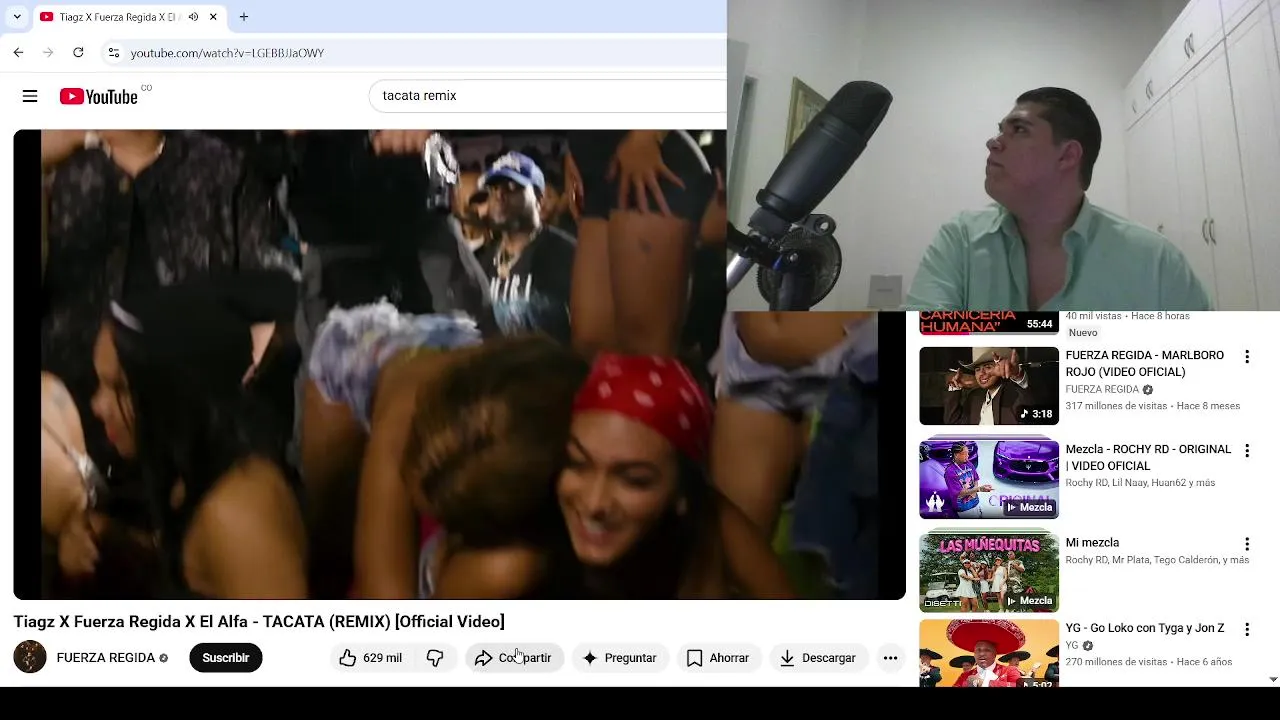Viewport: 1280px width, 720px height.
Task: Click the Descargar download button
Action: coord(818,658)
